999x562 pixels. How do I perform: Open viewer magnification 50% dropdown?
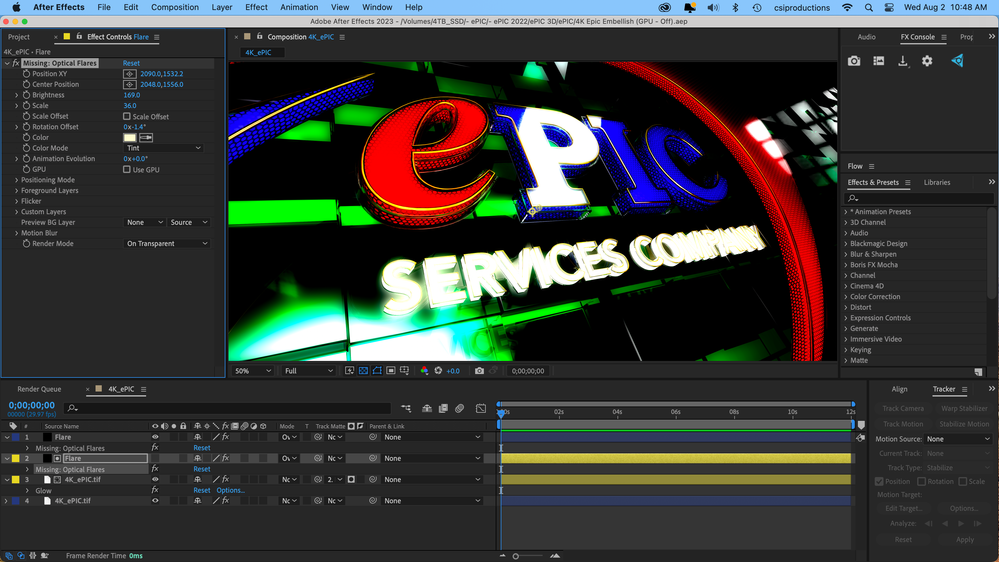pyautogui.click(x=253, y=371)
